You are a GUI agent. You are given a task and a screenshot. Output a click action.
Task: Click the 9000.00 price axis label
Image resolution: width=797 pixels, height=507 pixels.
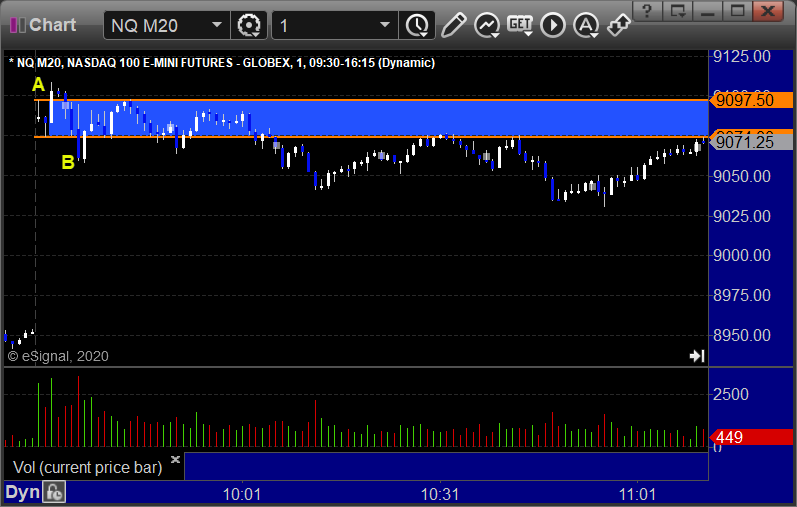742,255
